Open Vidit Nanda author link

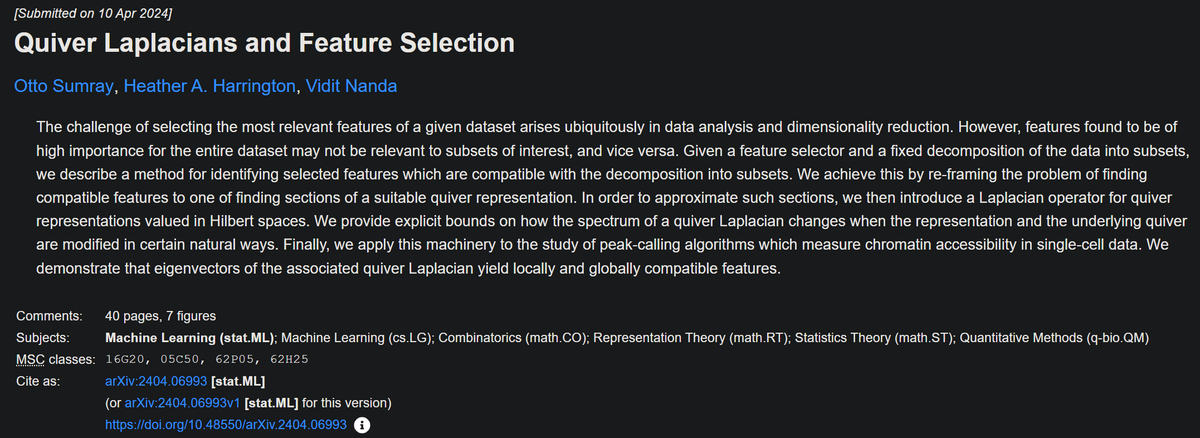[x=351, y=86]
